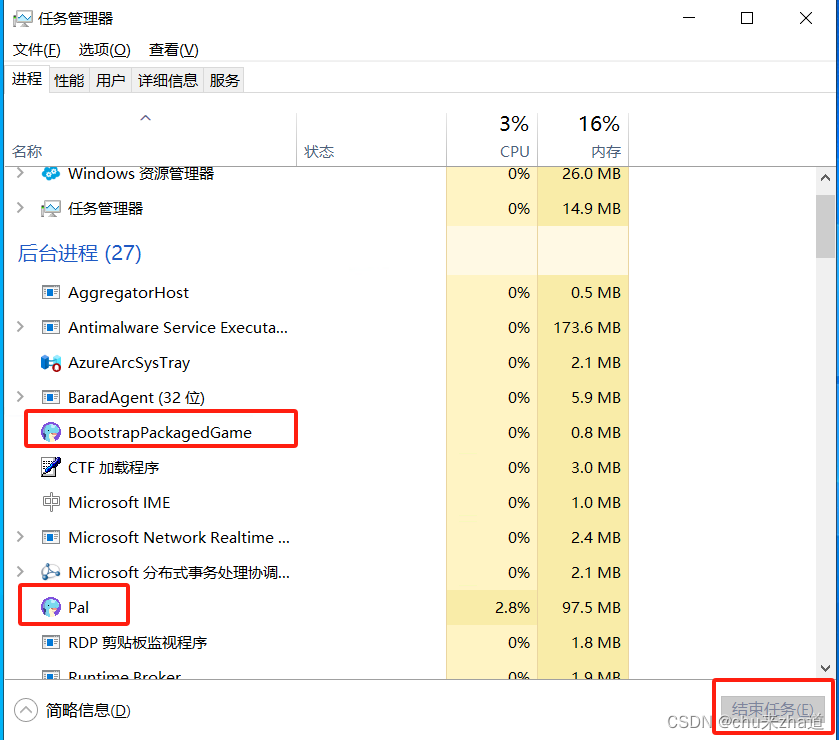Image resolution: width=839 pixels, height=740 pixels.
Task: Click the BaradAgent (32 位) icon
Action: [51, 397]
